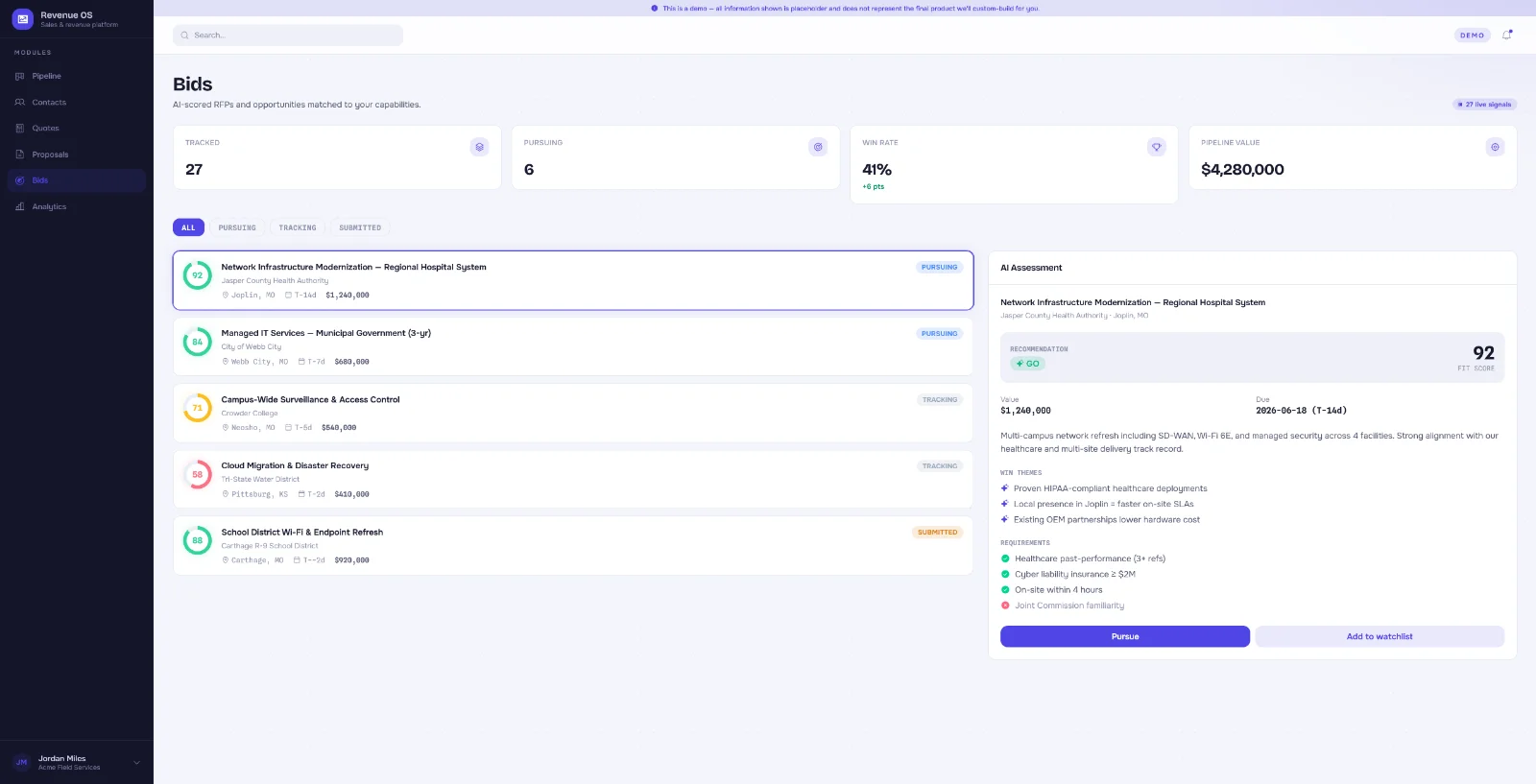Viewport: 1536px width, 784px height.
Task: Click TRACKING badge on Cloud Migration bid
Action: [940, 466]
